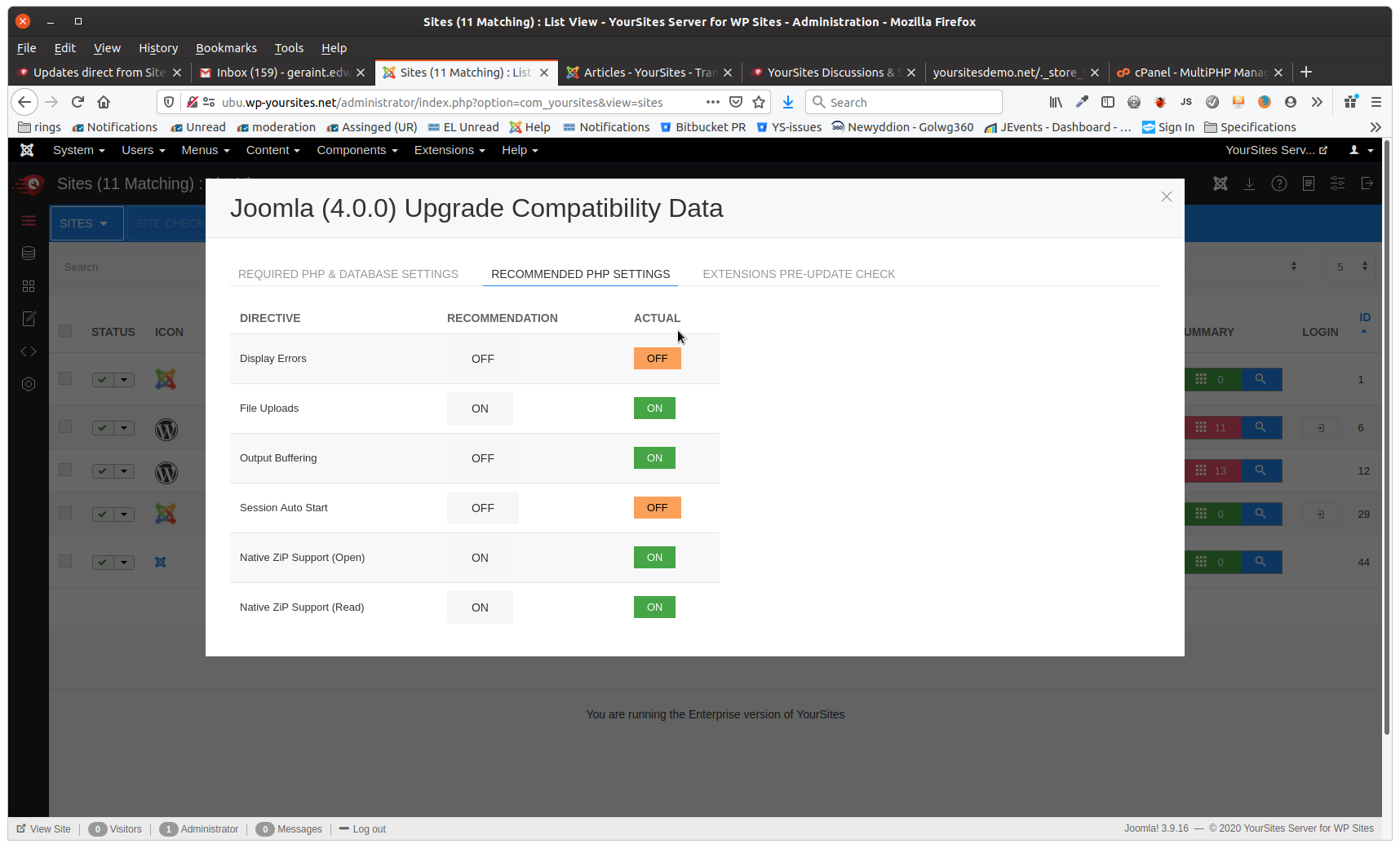Expand the Content dropdown menu
The image size is (1400, 848).
273,150
